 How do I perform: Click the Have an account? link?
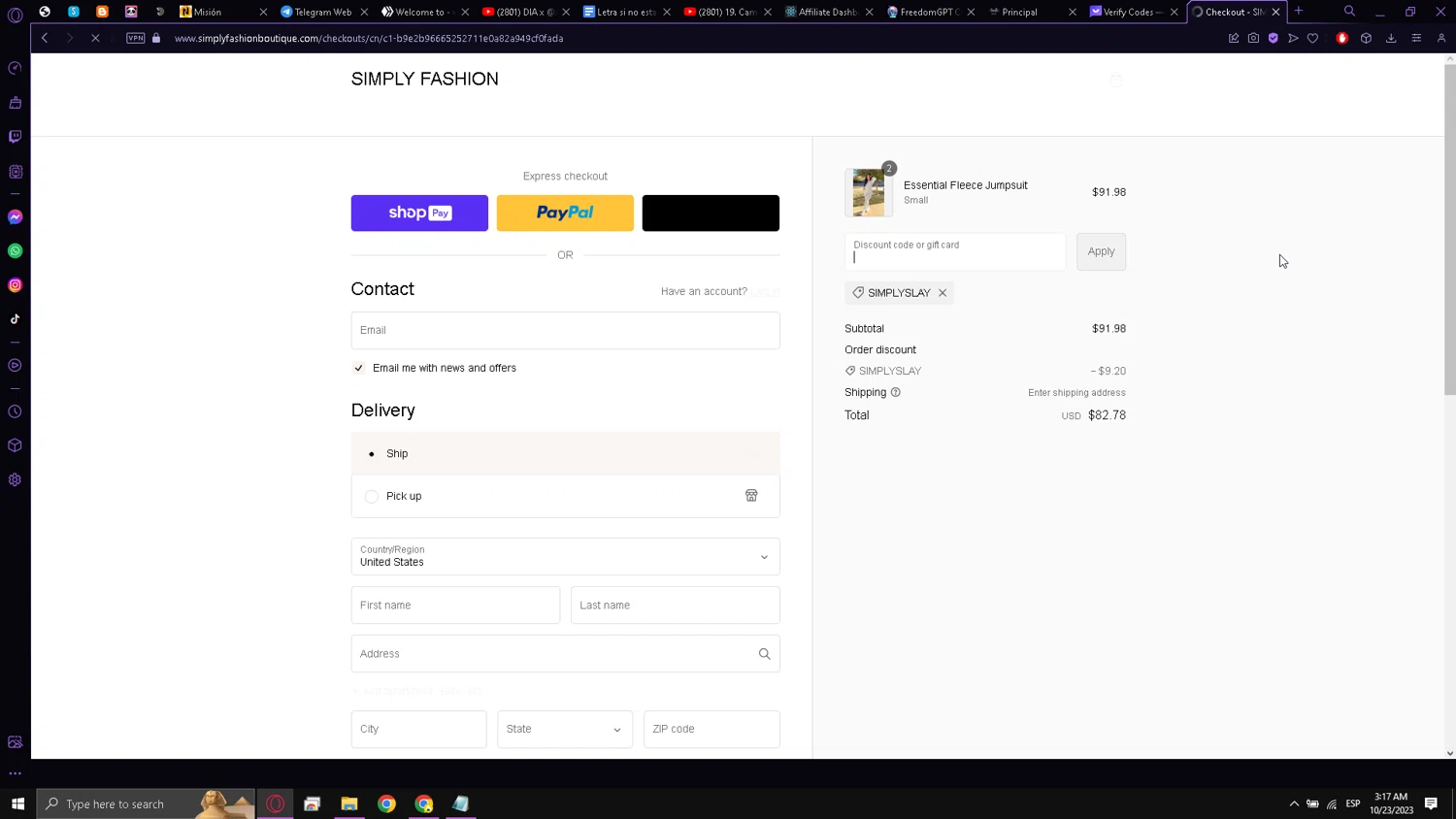pyautogui.click(x=704, y=291)
